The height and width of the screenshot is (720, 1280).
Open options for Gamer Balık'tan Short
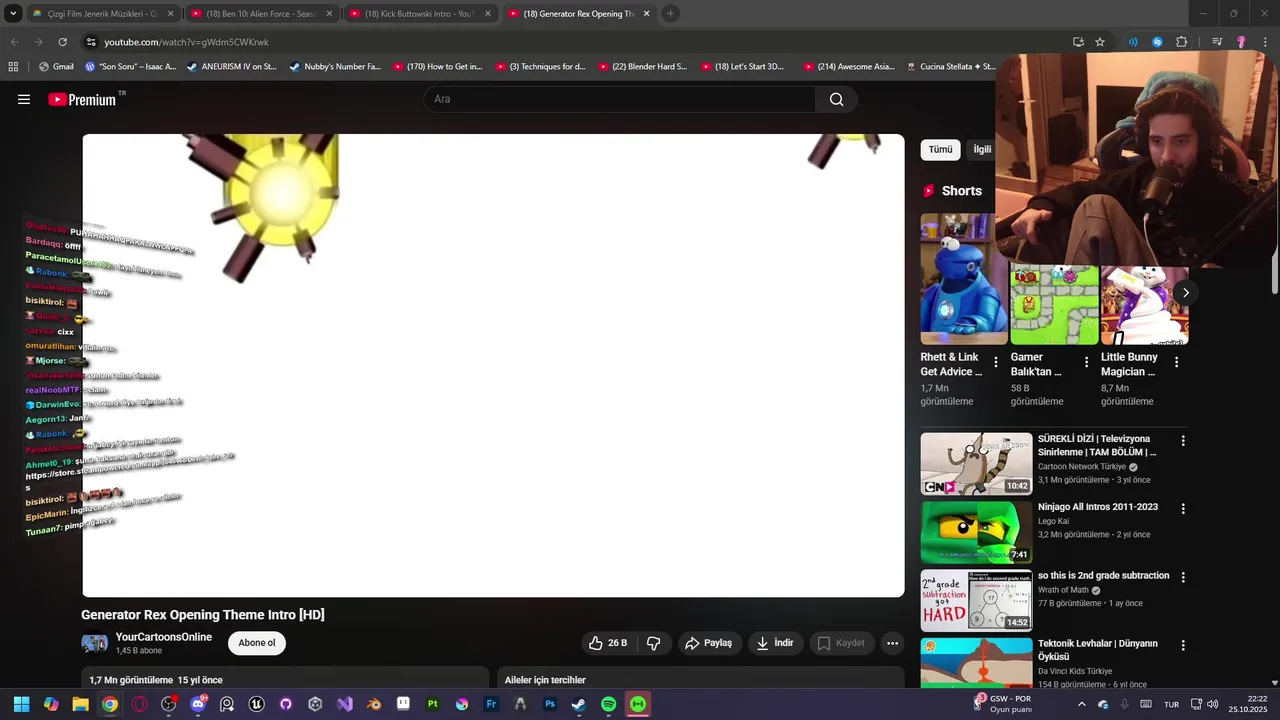[x=1086, y=363]
